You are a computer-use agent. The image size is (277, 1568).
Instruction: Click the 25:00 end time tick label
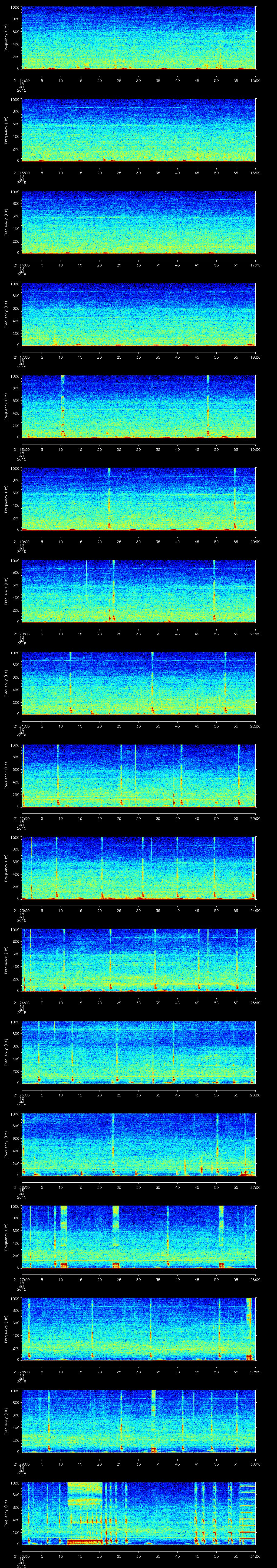[x=255, y=1003]
